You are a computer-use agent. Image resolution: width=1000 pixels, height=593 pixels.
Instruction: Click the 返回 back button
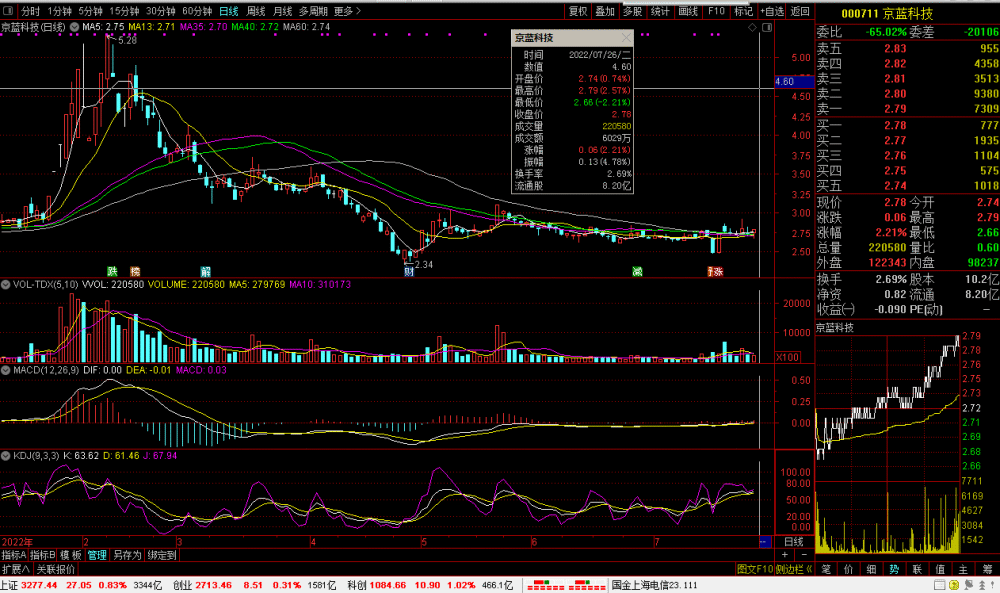tap(800, 11)
